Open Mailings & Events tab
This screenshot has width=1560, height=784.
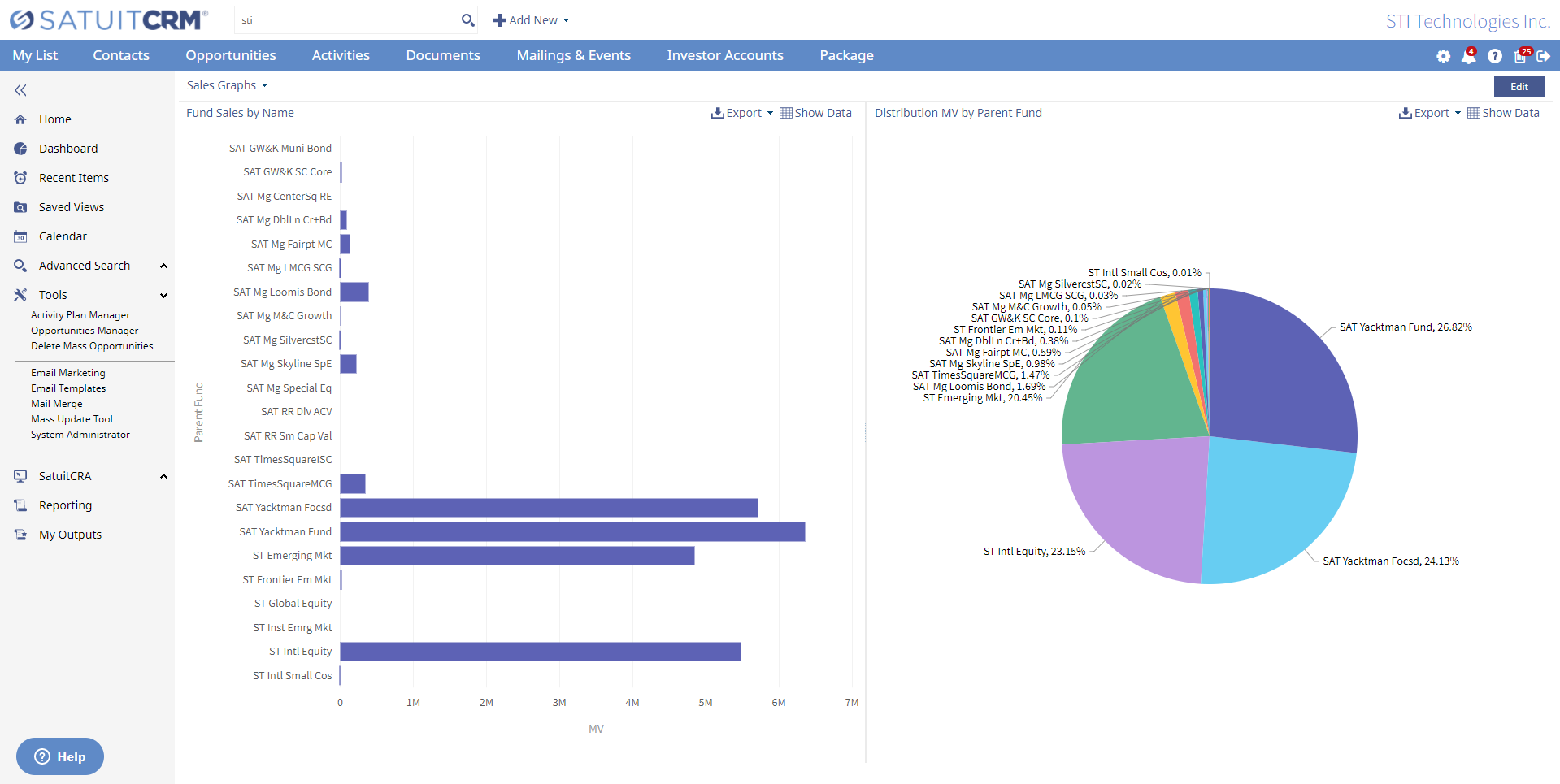tap(574, 55)
